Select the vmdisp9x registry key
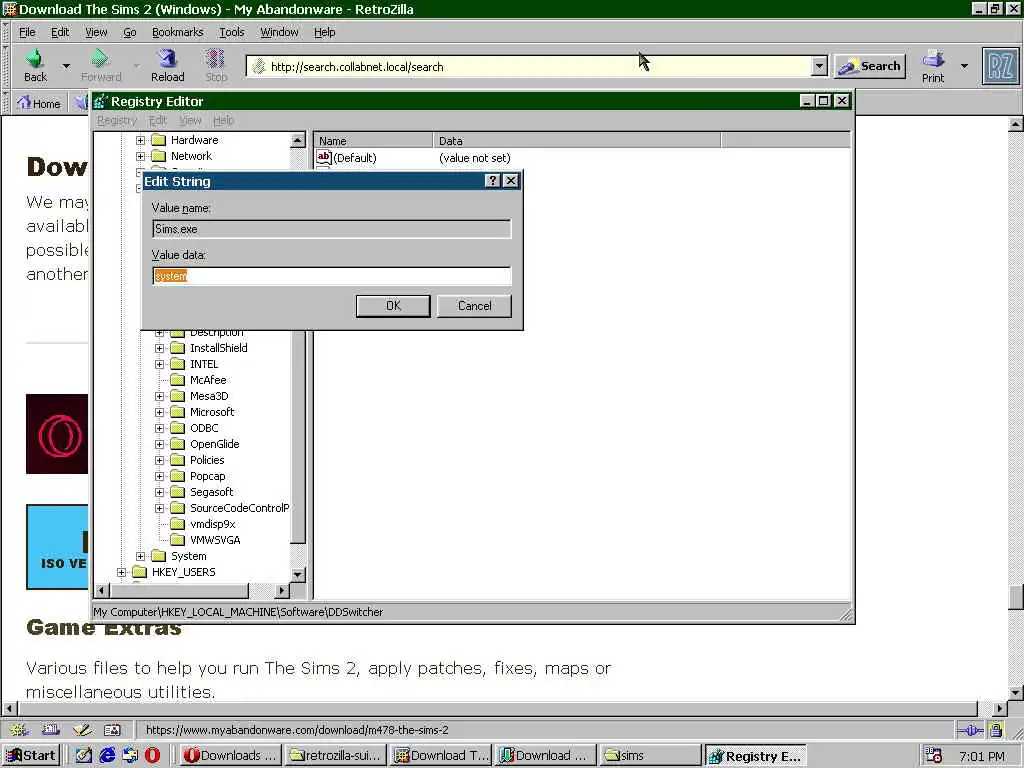Image resolution: width=1024 pixels, height=768 pixels. [x=212, y=524]
